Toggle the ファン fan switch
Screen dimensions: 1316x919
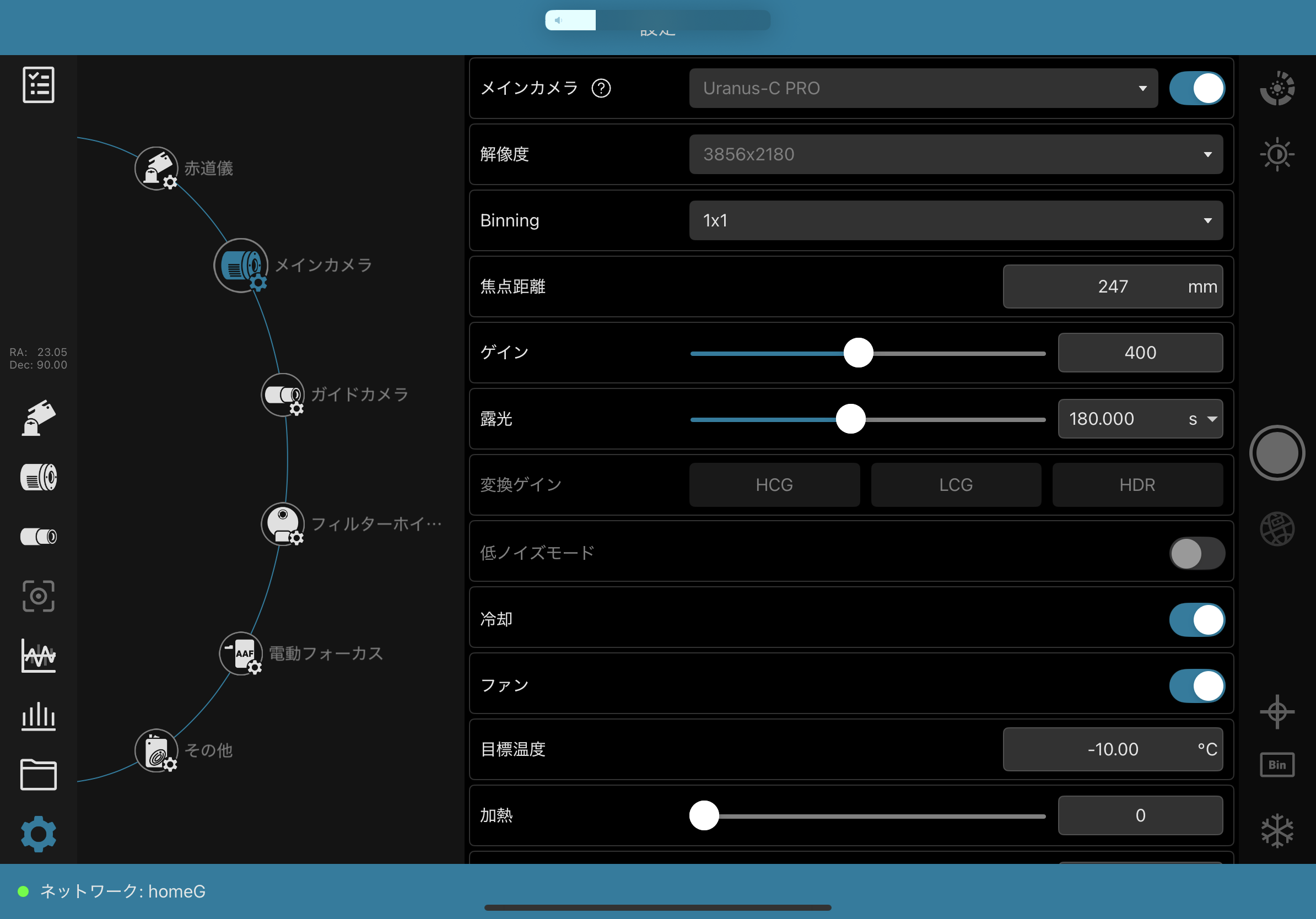coord(1197,686)
